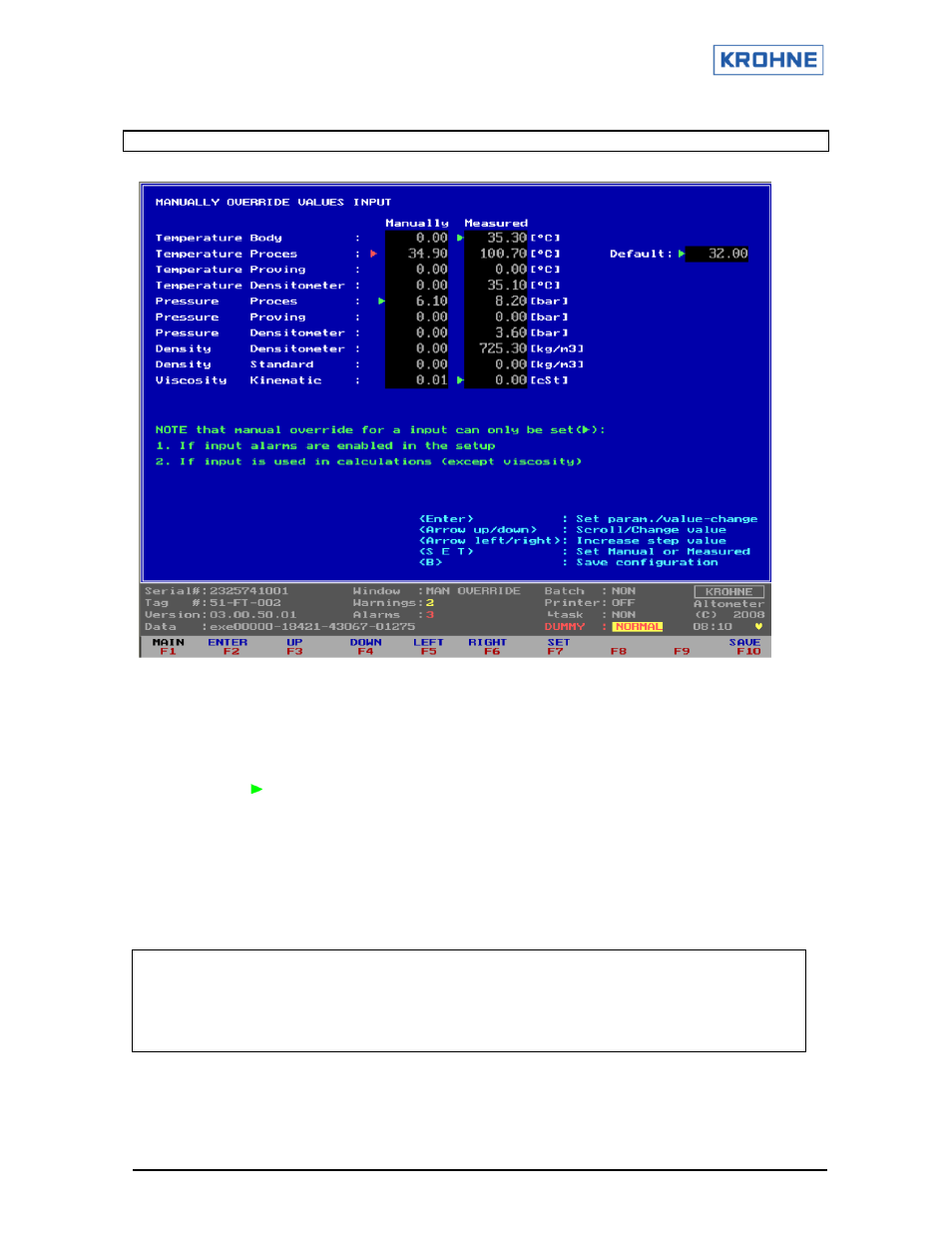Screen dimensions: 952x1233
Task: Click red arrow marker beside Temperature Proces
Action: [373, 254]
